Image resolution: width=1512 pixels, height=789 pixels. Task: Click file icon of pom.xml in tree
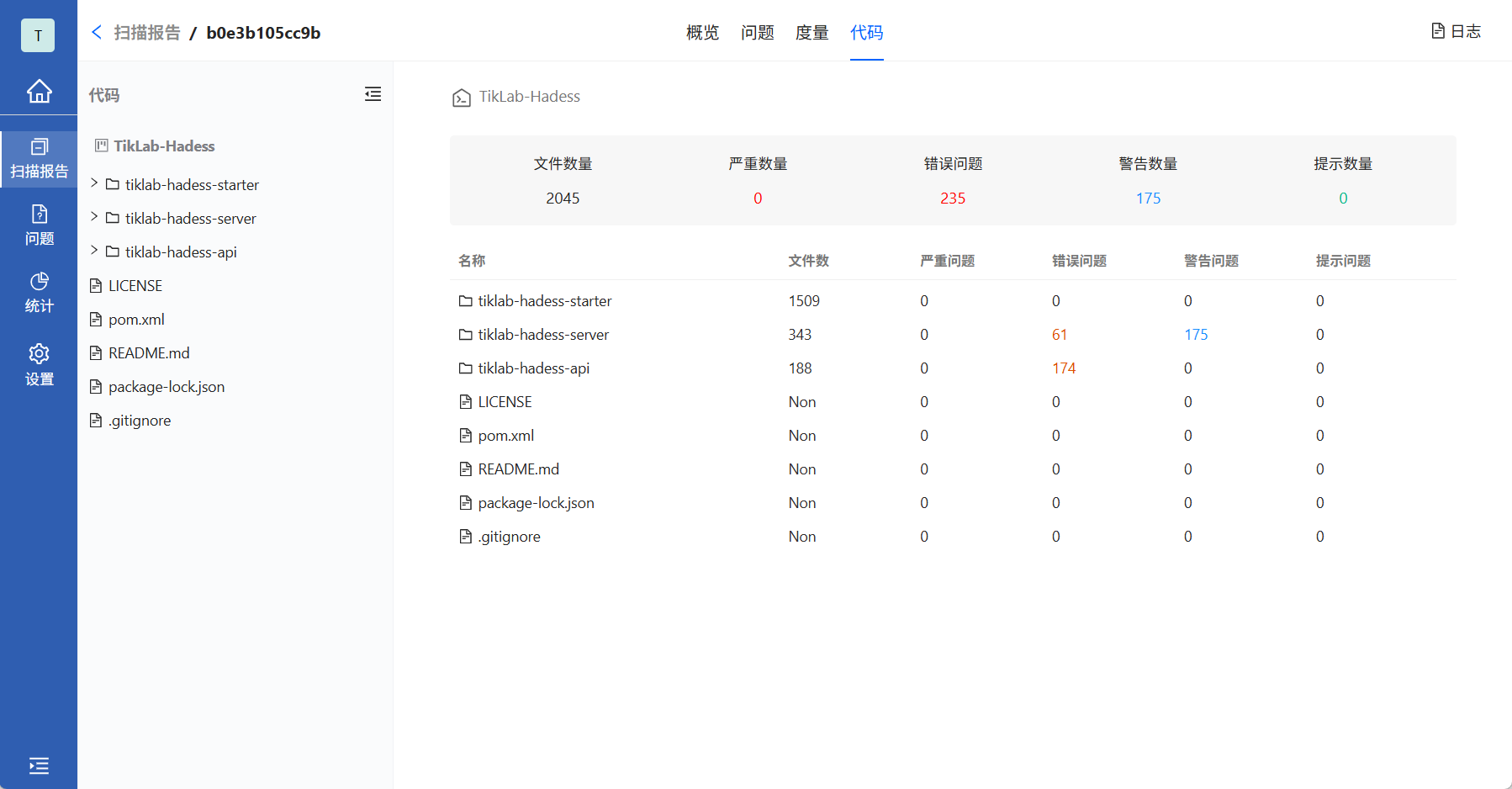coord(96,320)
